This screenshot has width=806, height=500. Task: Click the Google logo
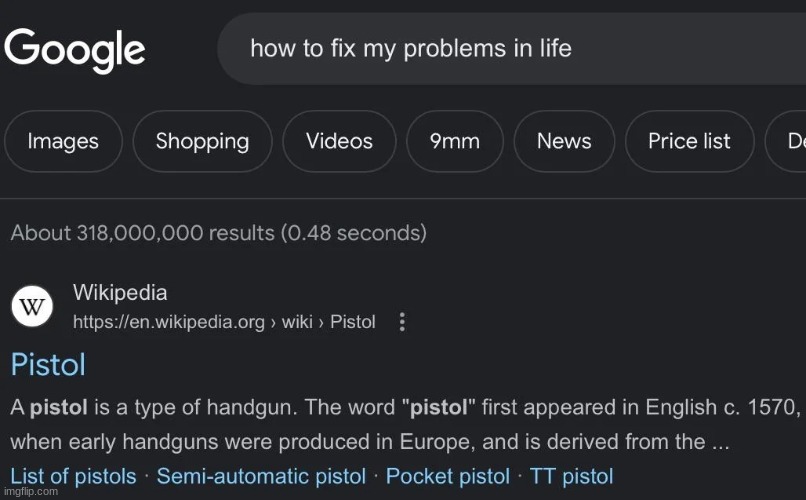click(75, 49)
